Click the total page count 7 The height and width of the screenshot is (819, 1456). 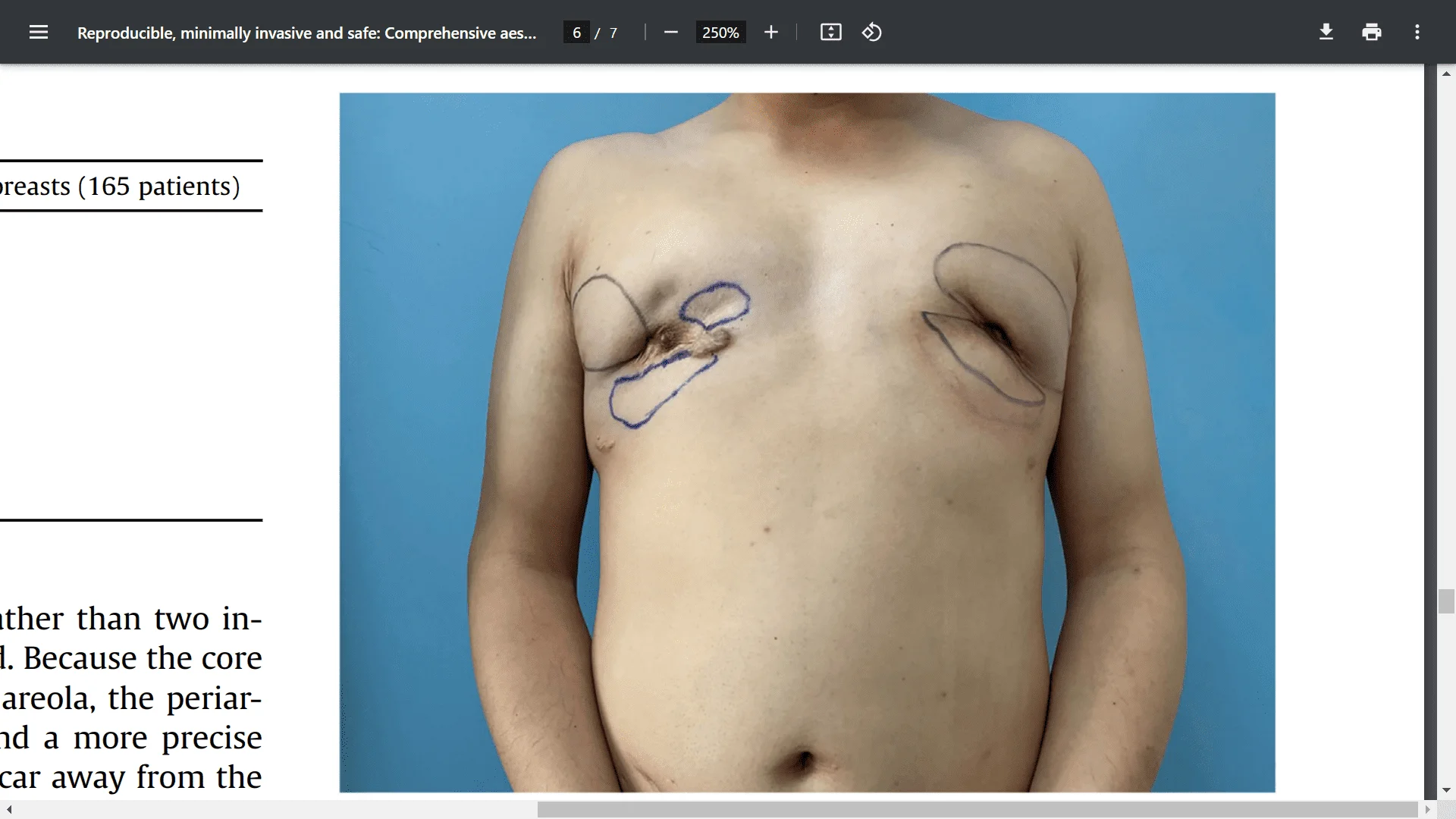tap(613, 33)
